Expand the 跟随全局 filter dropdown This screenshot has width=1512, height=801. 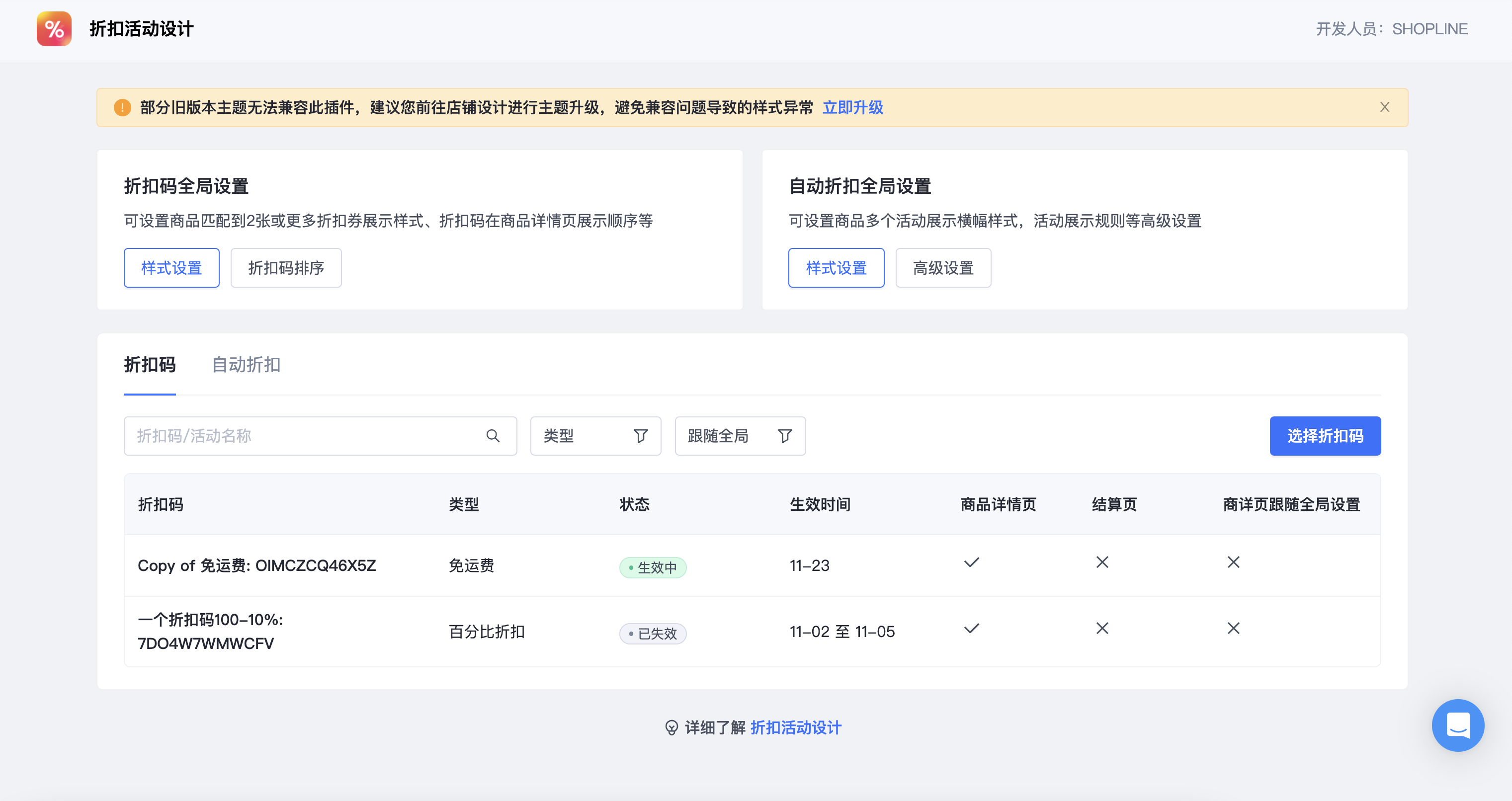tap(728, 436)
